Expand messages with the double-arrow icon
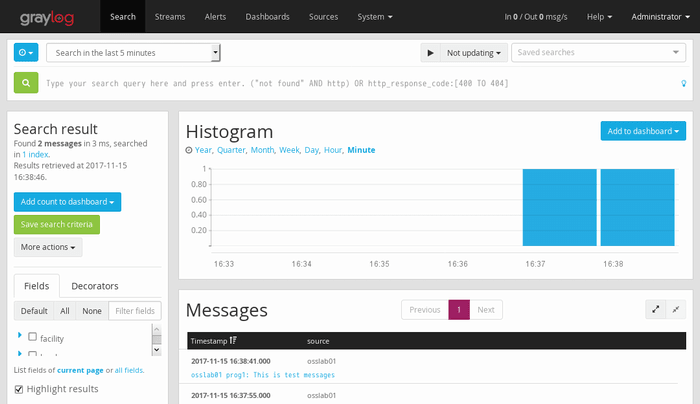The height and width of the screenshot is (404, 700). click(656, 310)
